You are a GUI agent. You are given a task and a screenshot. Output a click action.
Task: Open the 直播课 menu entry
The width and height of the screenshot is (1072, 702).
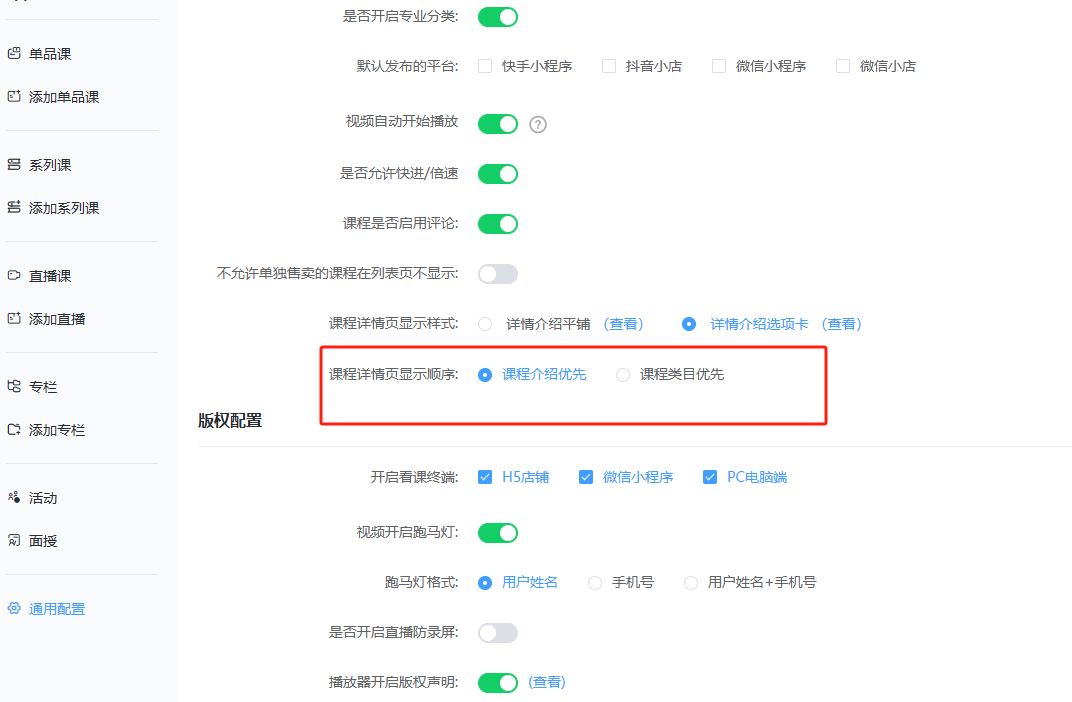(50, 276)
